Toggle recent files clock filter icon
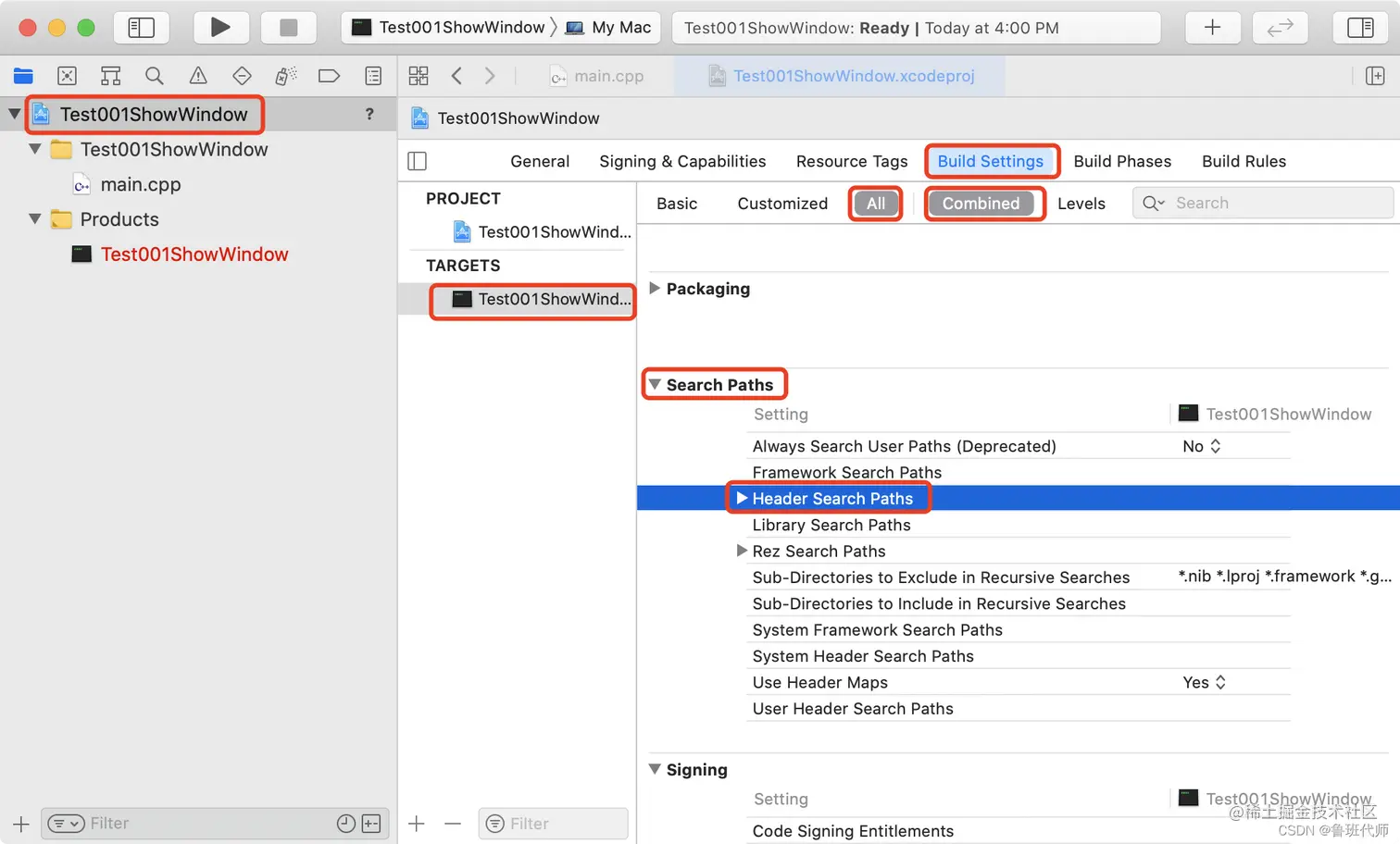 pos(346,824)
